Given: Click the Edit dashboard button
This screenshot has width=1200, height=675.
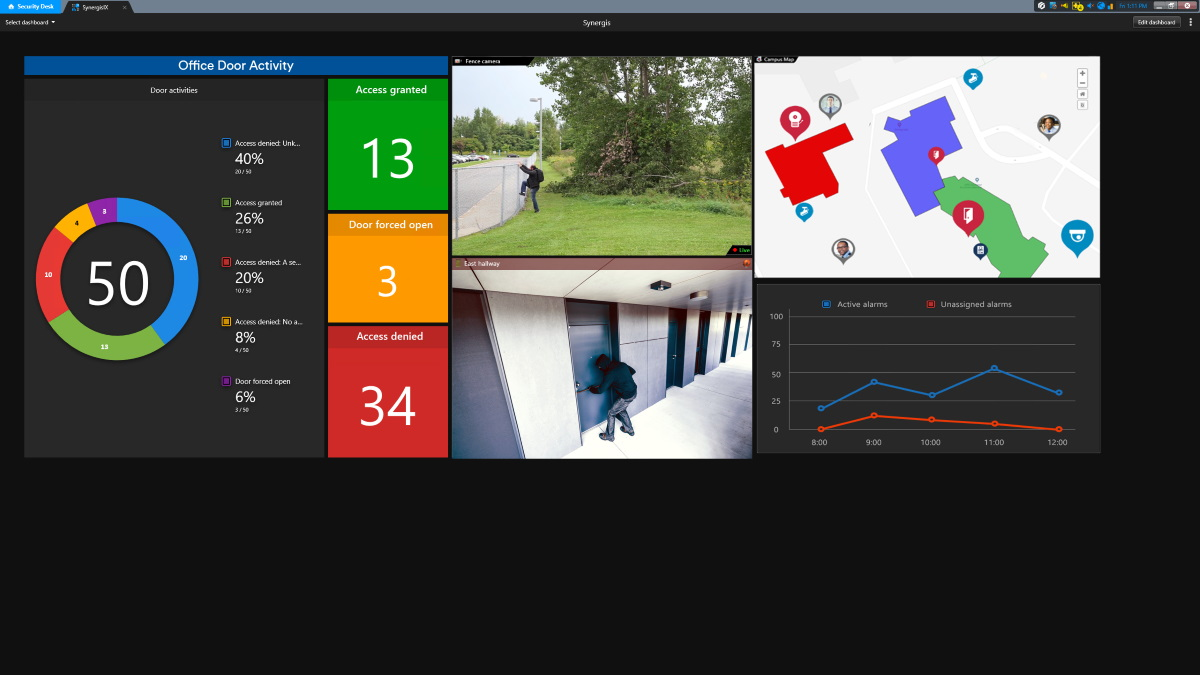Looking at the screenshot, I should coord(1157,21).
